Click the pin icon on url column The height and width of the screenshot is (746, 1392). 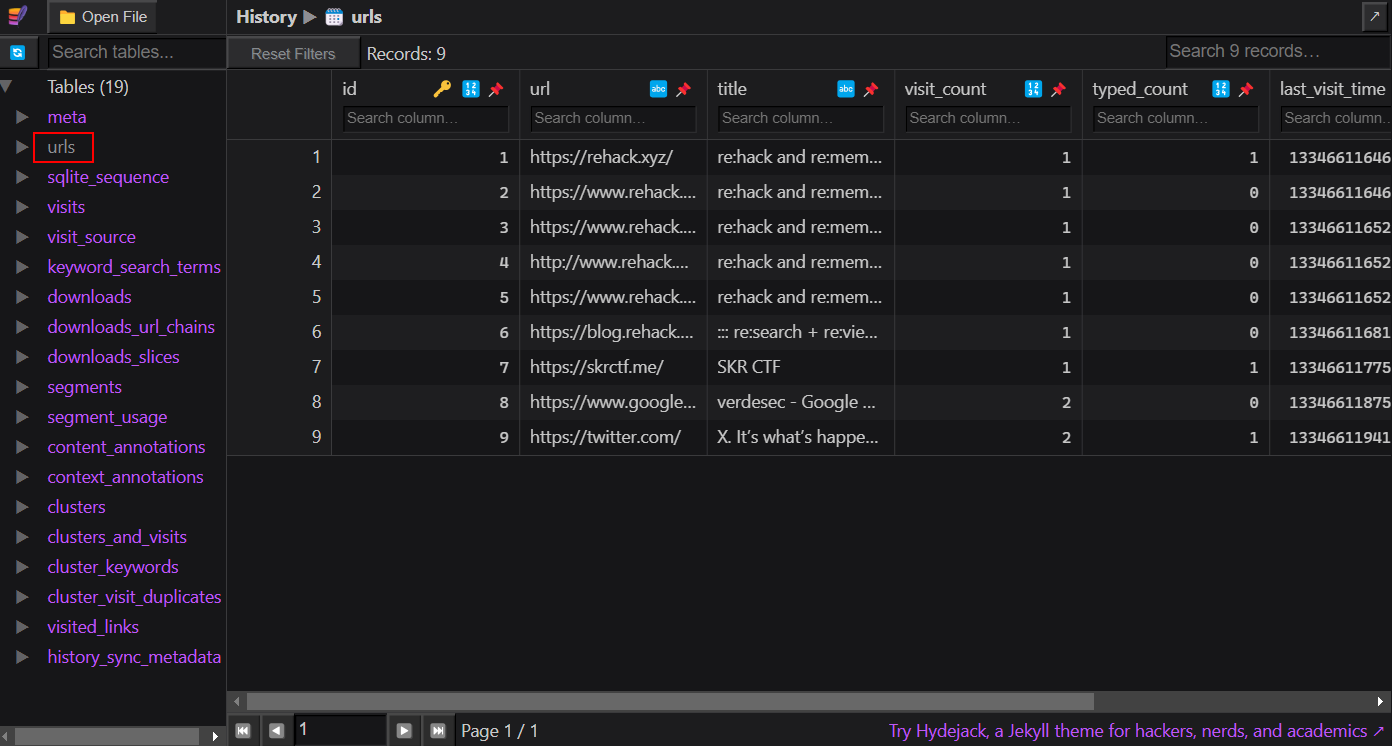point(683,90)
